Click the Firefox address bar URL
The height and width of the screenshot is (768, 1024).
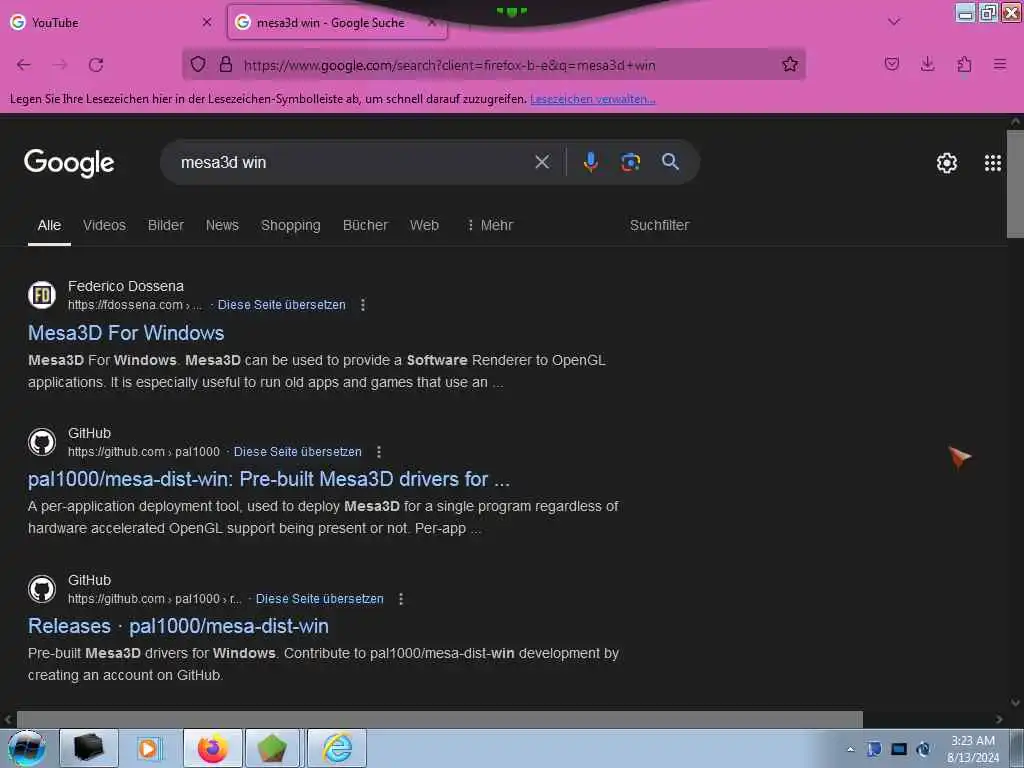449,65
